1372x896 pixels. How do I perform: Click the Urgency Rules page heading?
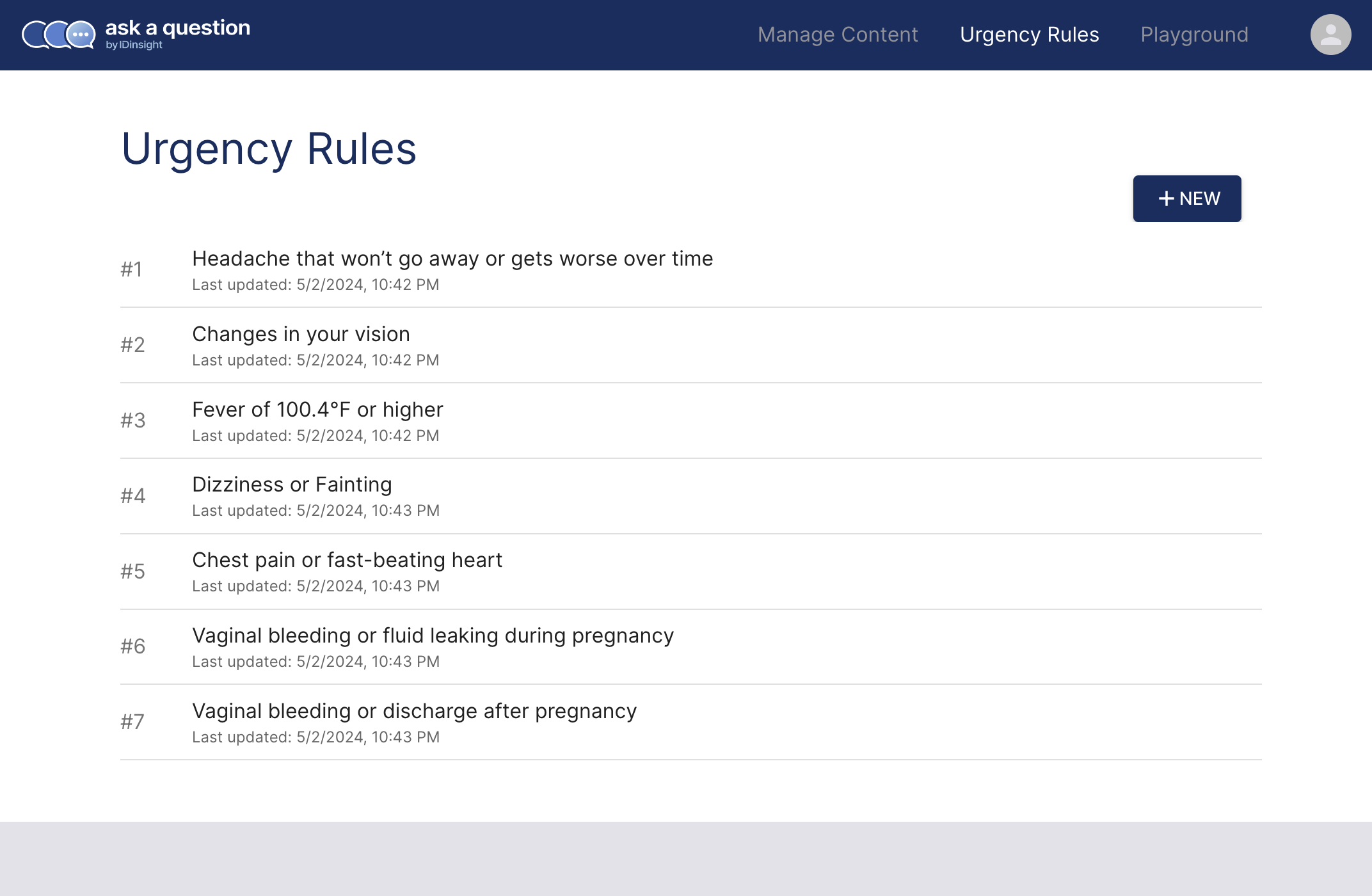pos(269,149)
